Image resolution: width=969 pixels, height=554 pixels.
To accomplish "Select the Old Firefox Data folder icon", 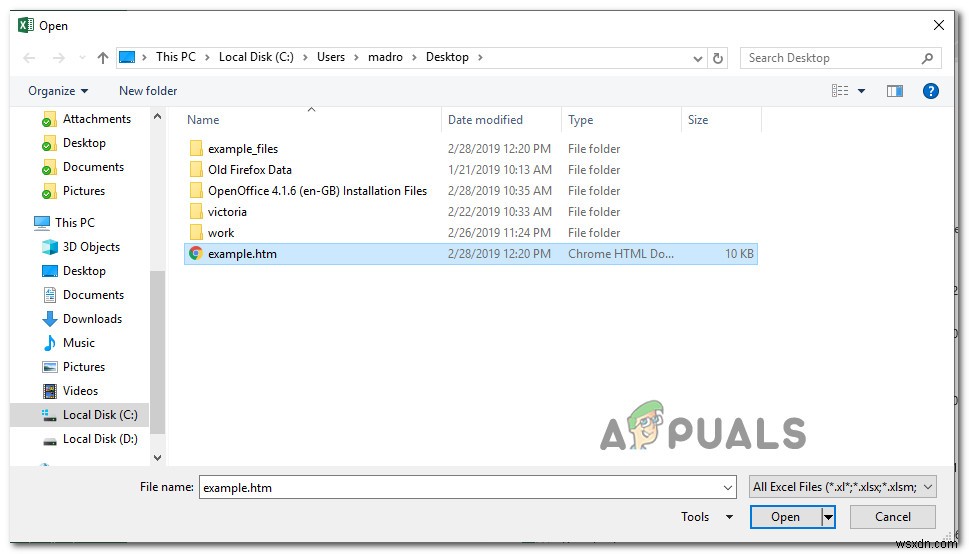I will (196, 169).
